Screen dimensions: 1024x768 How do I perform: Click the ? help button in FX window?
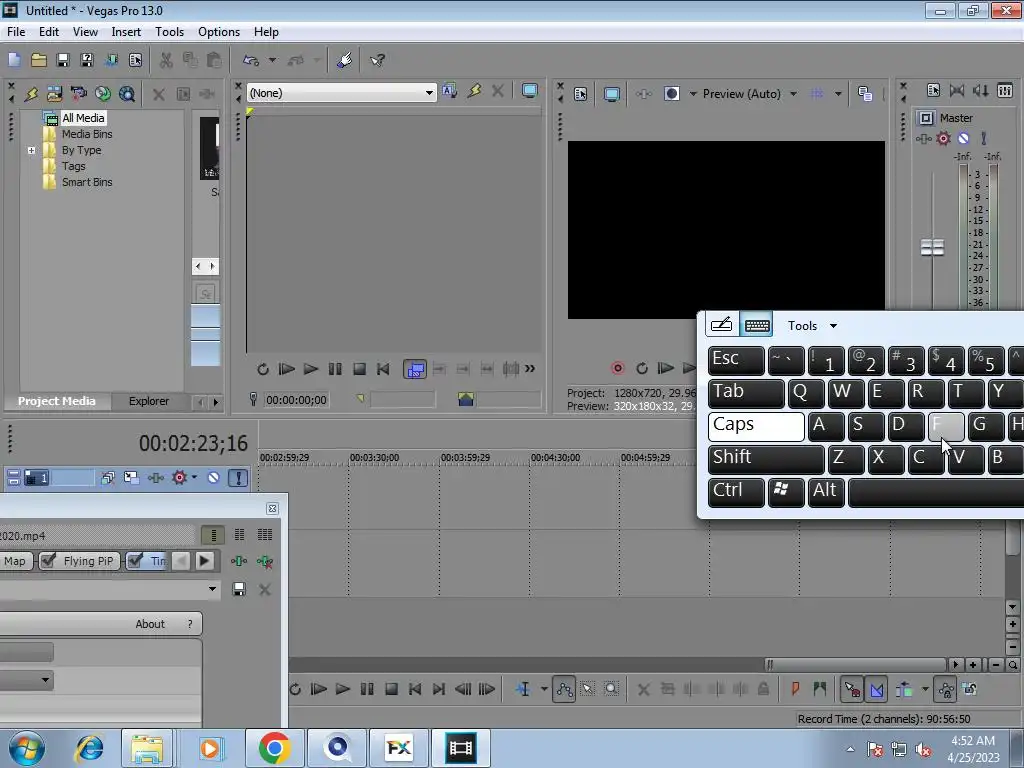[x=190, y=624]
